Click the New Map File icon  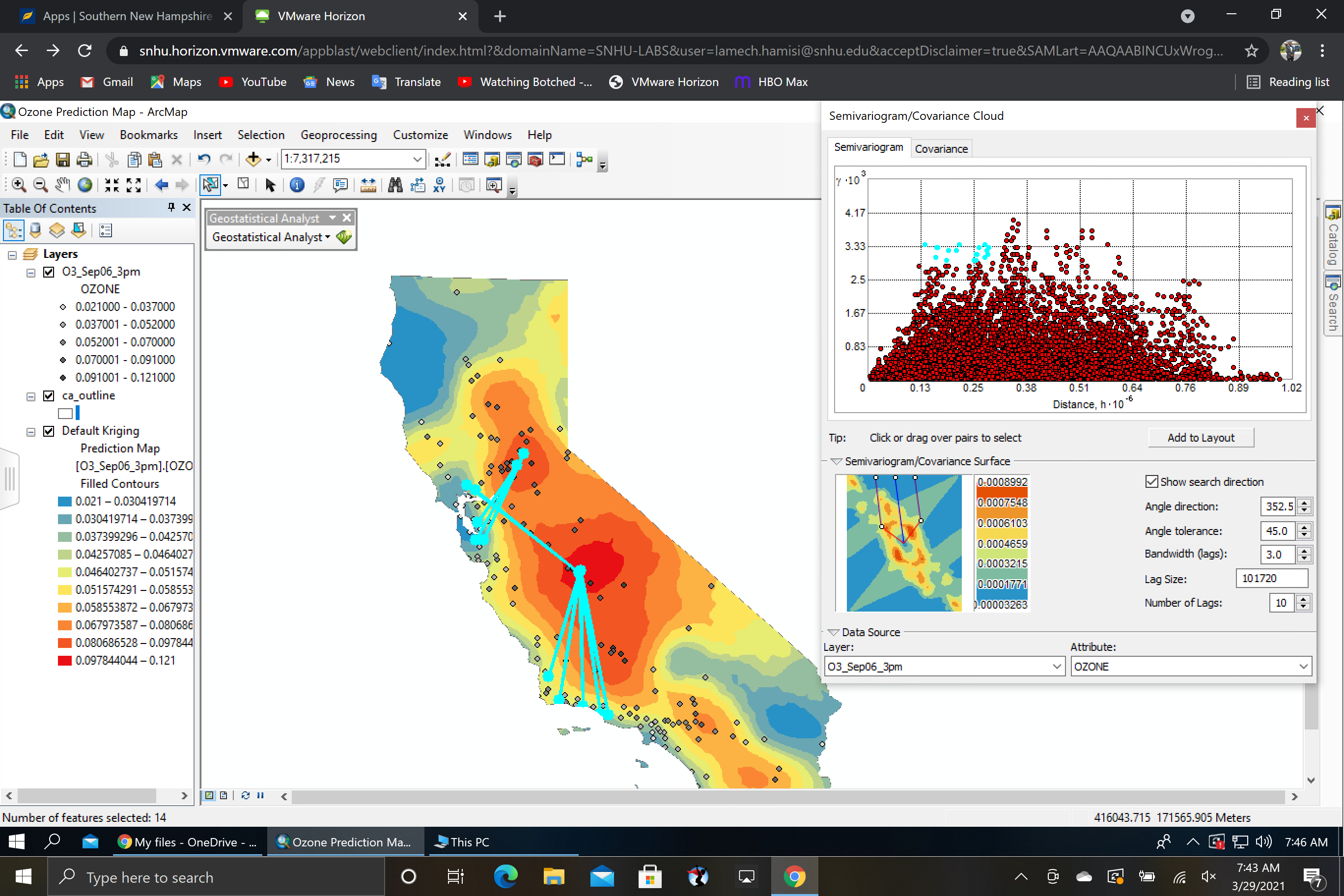(x=20, y=160)
